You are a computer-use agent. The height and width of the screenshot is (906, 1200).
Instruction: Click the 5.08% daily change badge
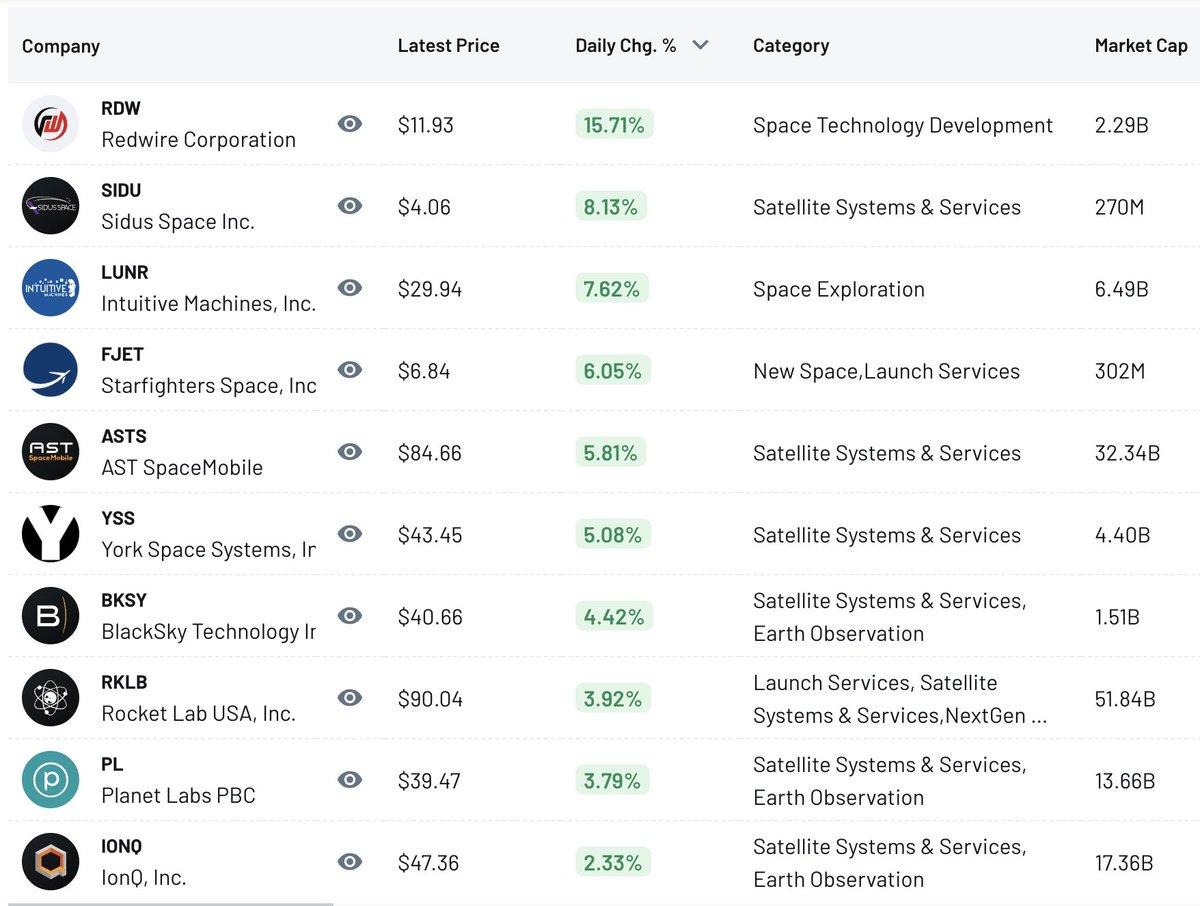point(613,534)
